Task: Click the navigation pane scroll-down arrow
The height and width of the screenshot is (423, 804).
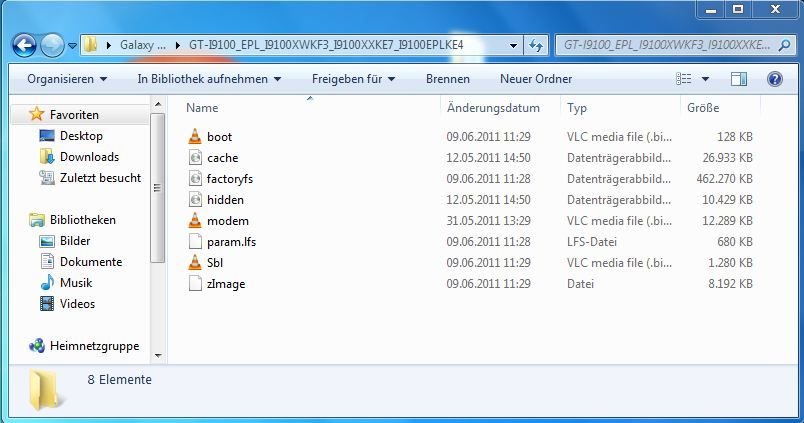Action: (x=158, y=355)
